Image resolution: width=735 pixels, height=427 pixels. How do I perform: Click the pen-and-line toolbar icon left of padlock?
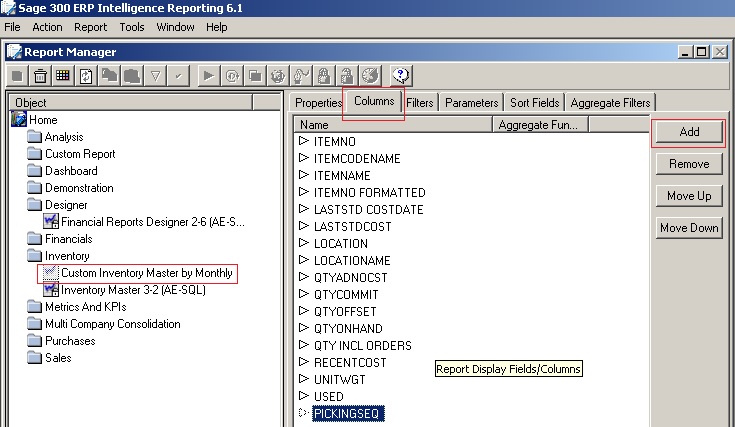pyautogui.click(x=301, y=75)
